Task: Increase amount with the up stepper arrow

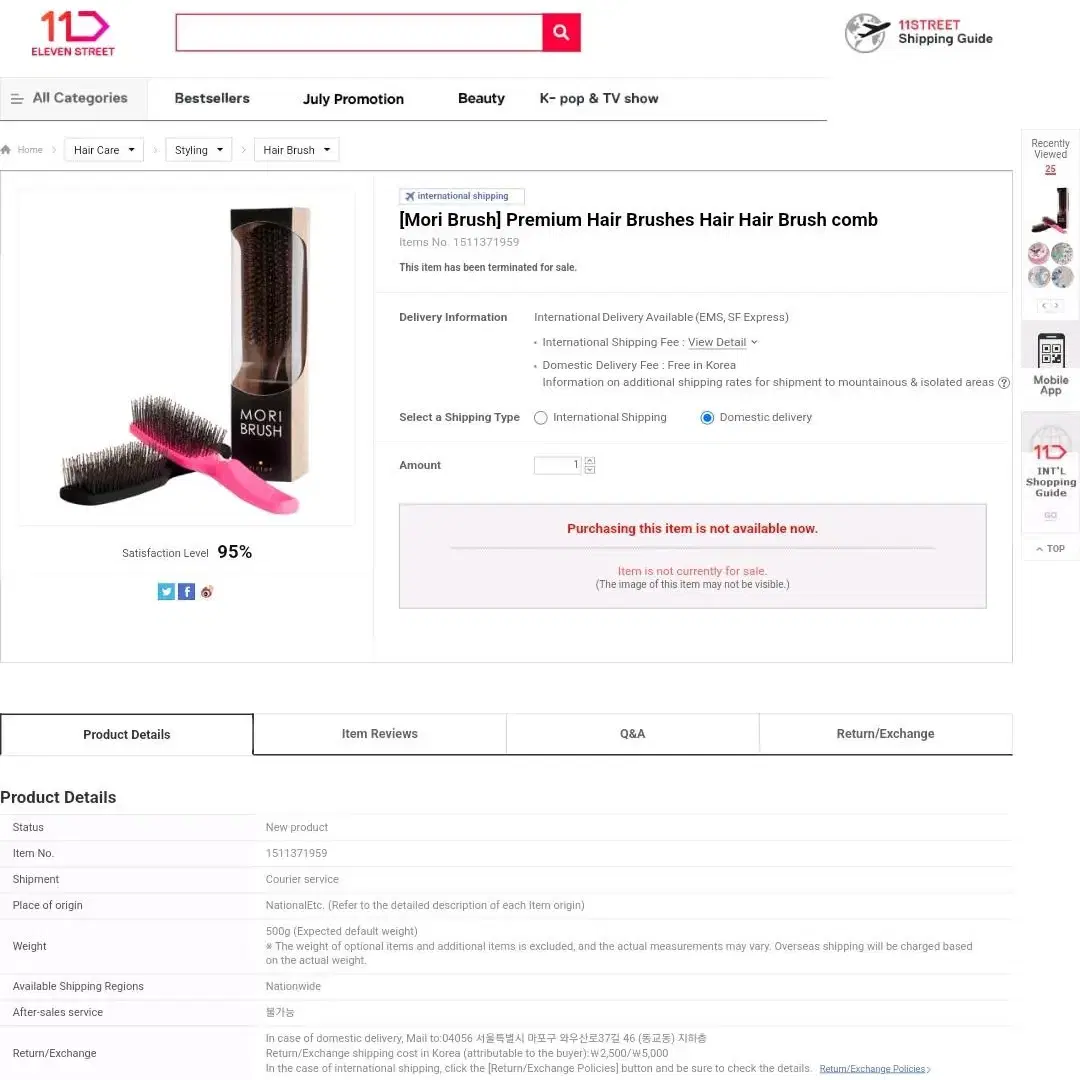Action: point(590,461)
